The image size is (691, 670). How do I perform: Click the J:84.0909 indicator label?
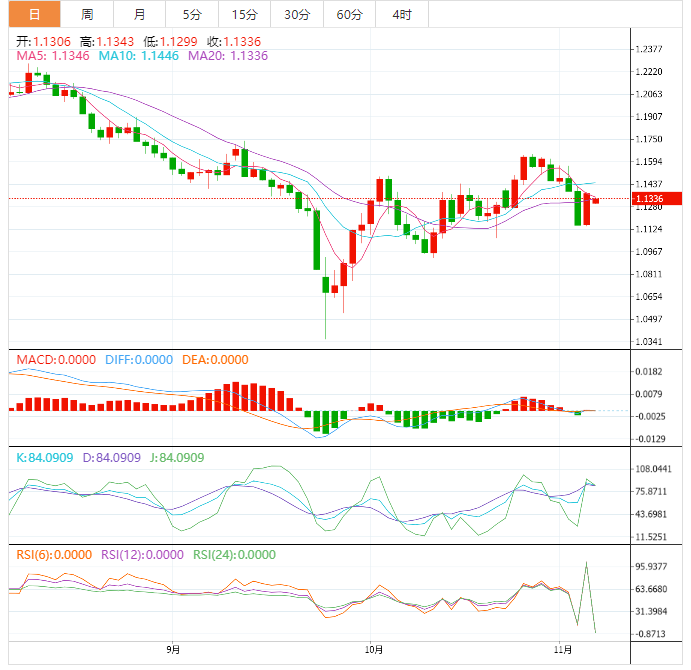[177, 458]
